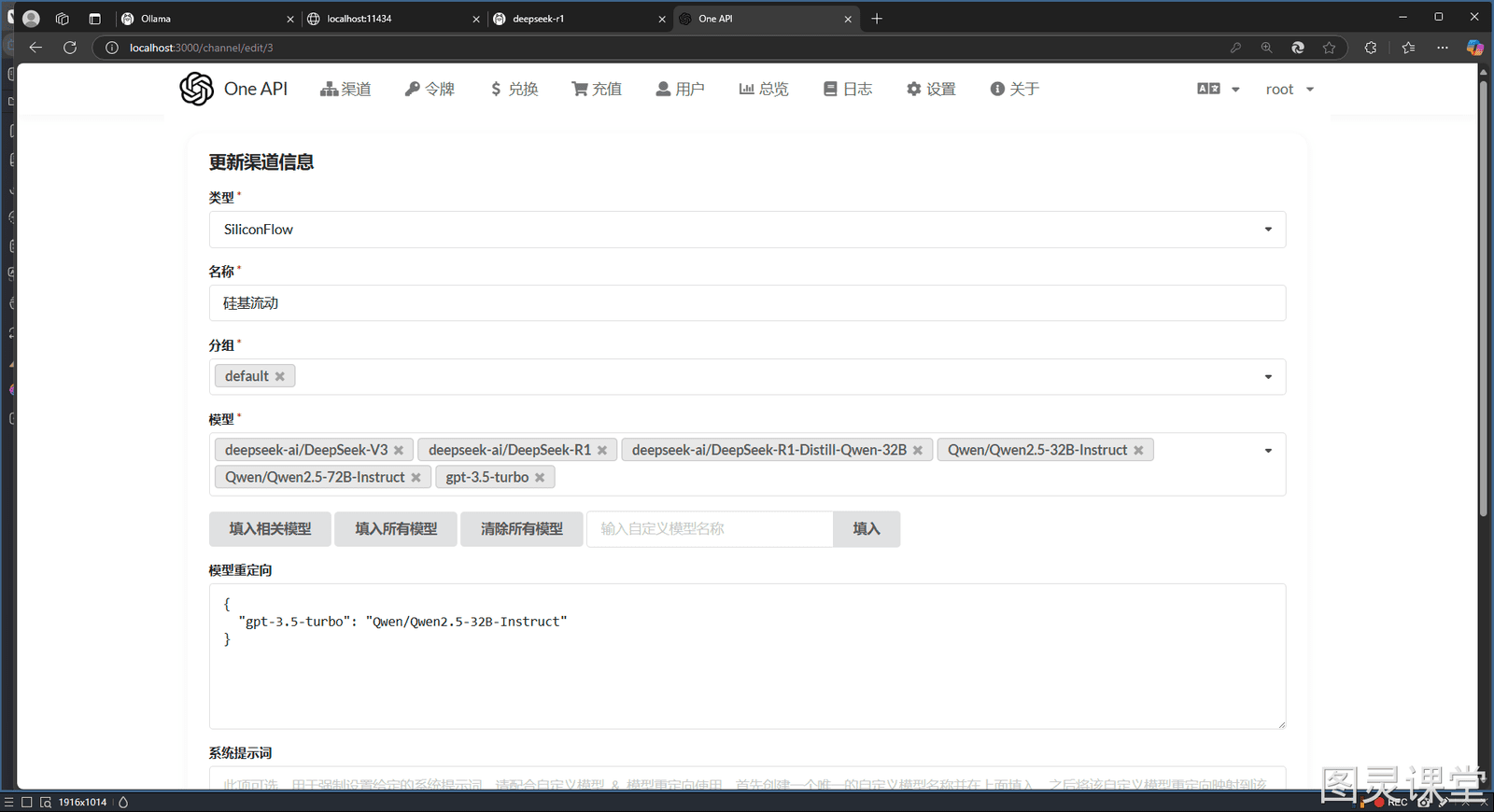This screenshot has width=1494, height=812.
Task: Expand the 模型 model list dropdown arrow
Action: (x=1268, y=451)
